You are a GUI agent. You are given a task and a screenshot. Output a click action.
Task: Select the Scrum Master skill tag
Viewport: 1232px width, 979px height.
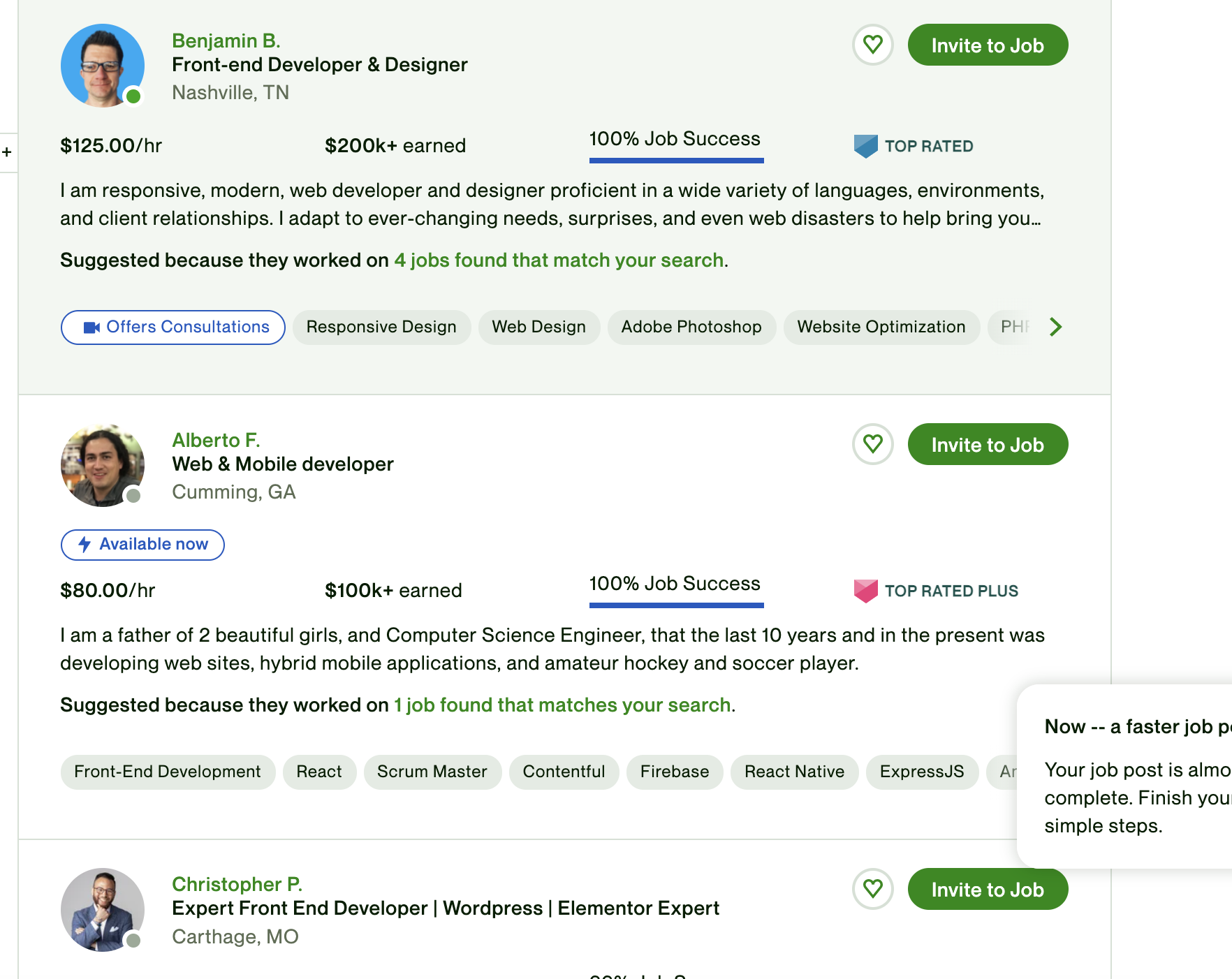[432, 772]
